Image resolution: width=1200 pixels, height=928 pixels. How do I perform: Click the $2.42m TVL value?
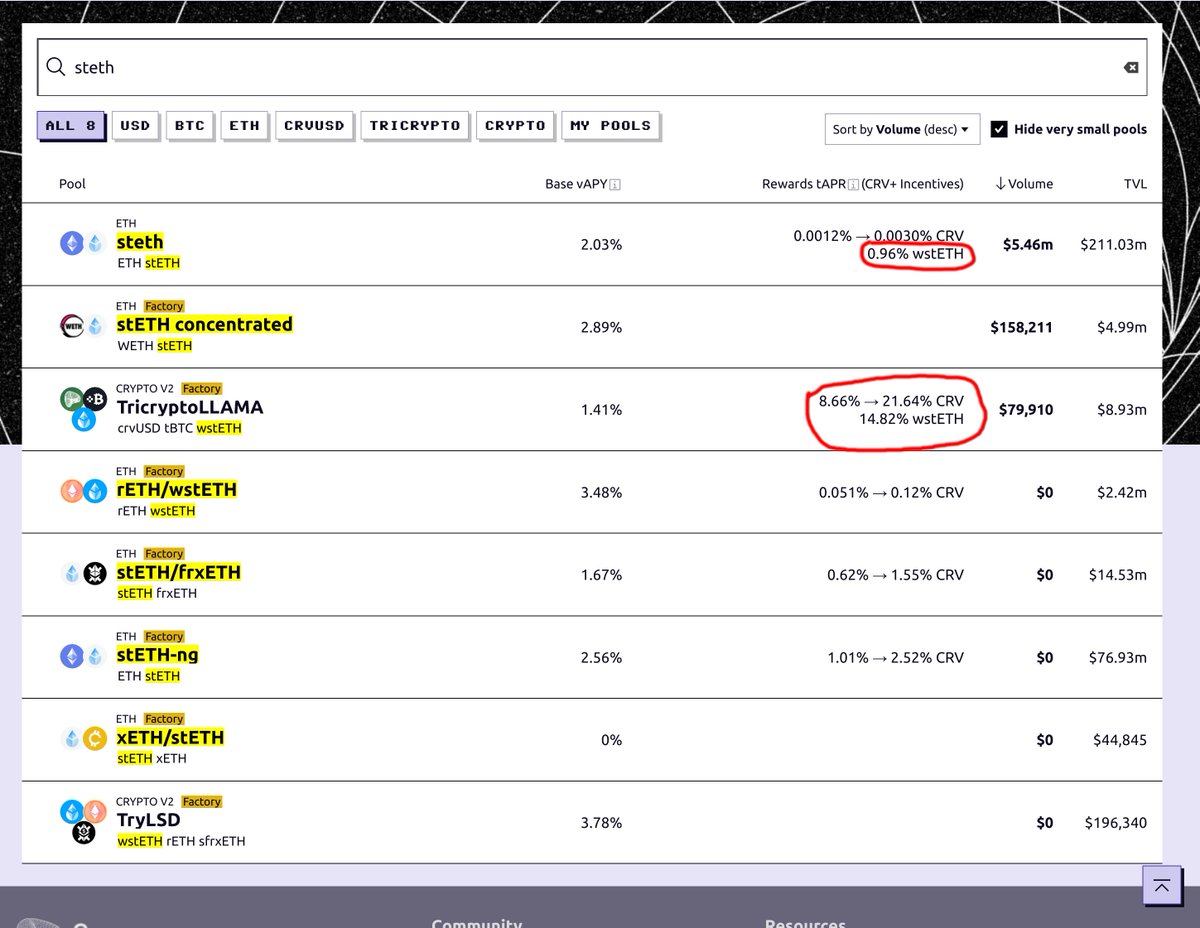1122,493
